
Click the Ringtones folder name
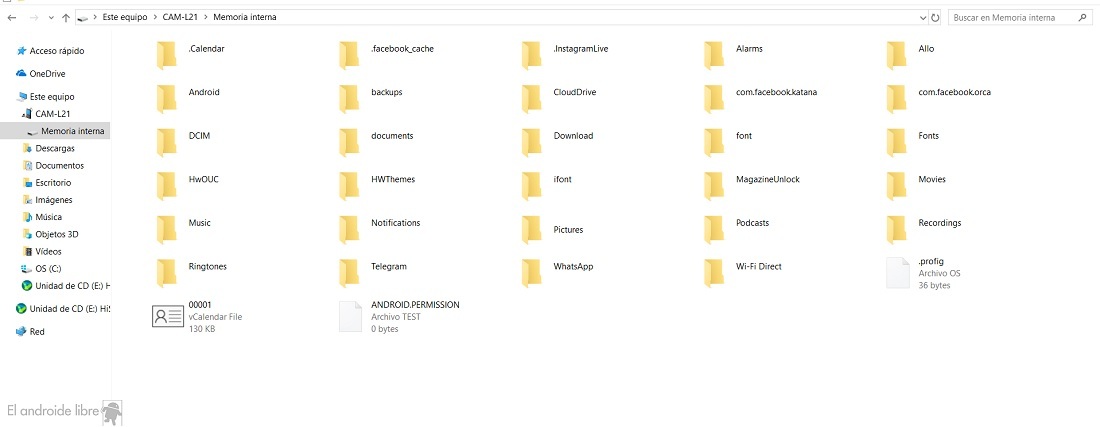(208, 266)
